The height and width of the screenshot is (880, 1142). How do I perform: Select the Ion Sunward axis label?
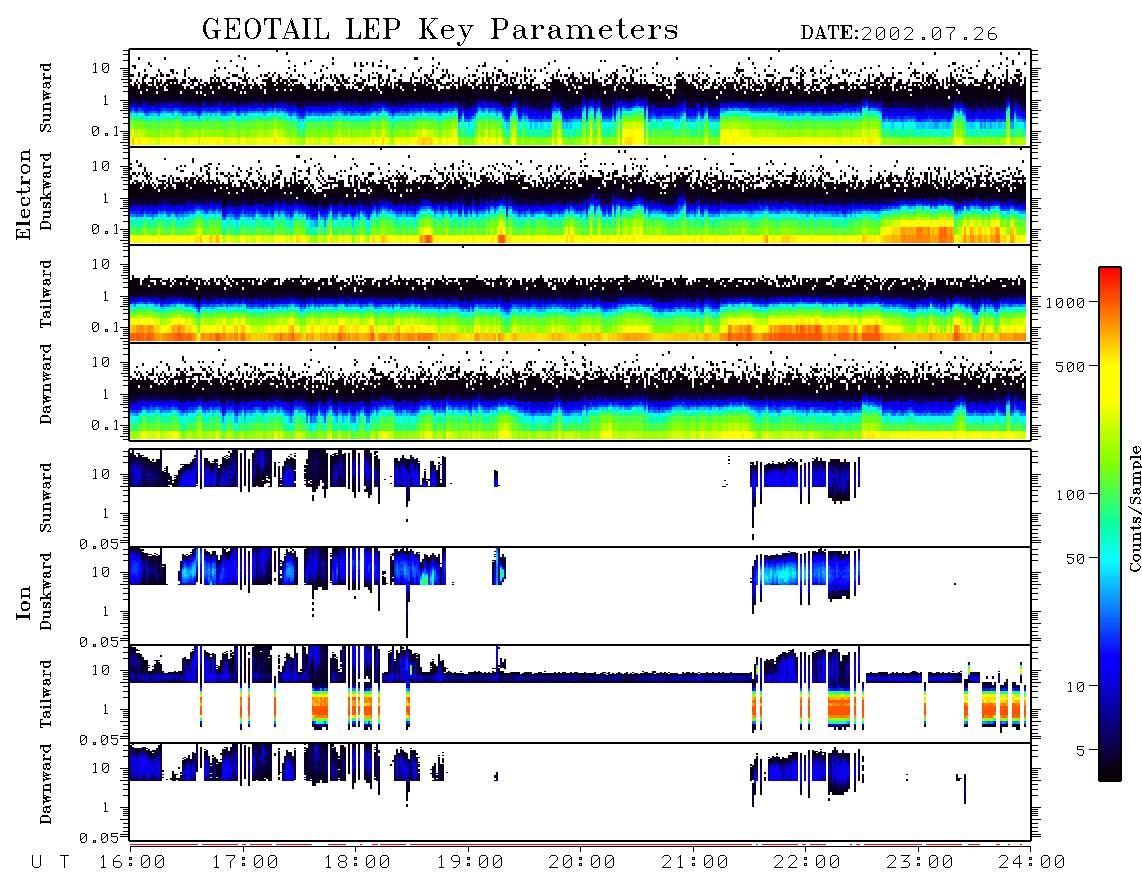pyautogui.click(x=46, y=498)
